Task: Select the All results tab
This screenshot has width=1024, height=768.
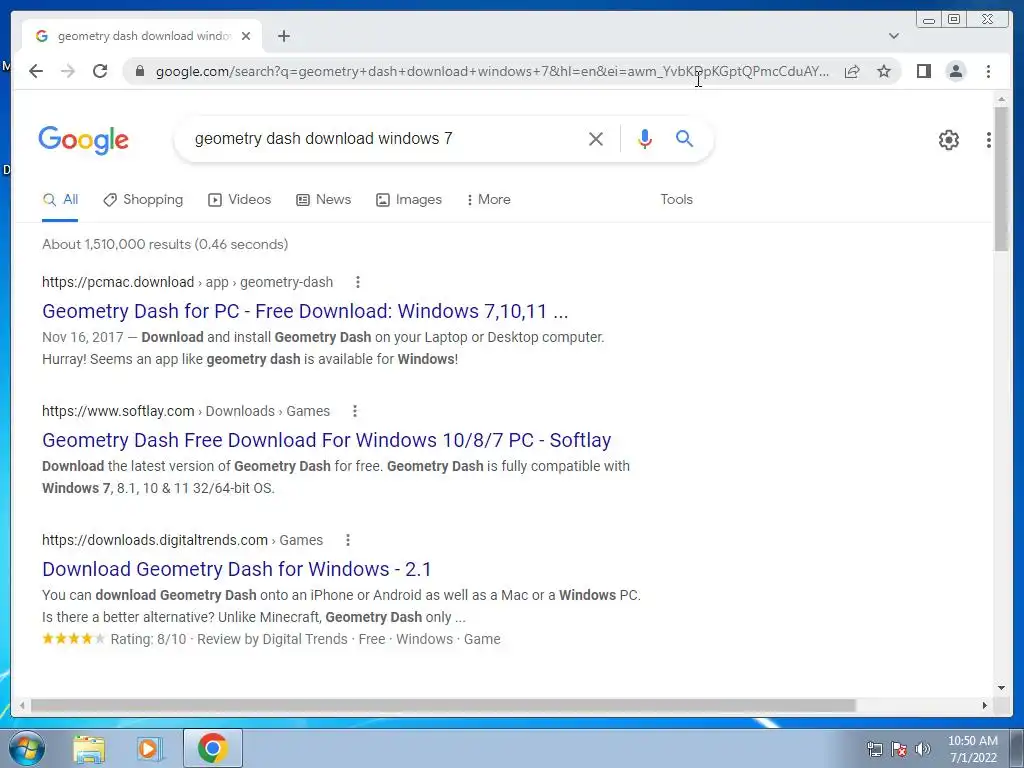Action: click(x=60, y=200)
